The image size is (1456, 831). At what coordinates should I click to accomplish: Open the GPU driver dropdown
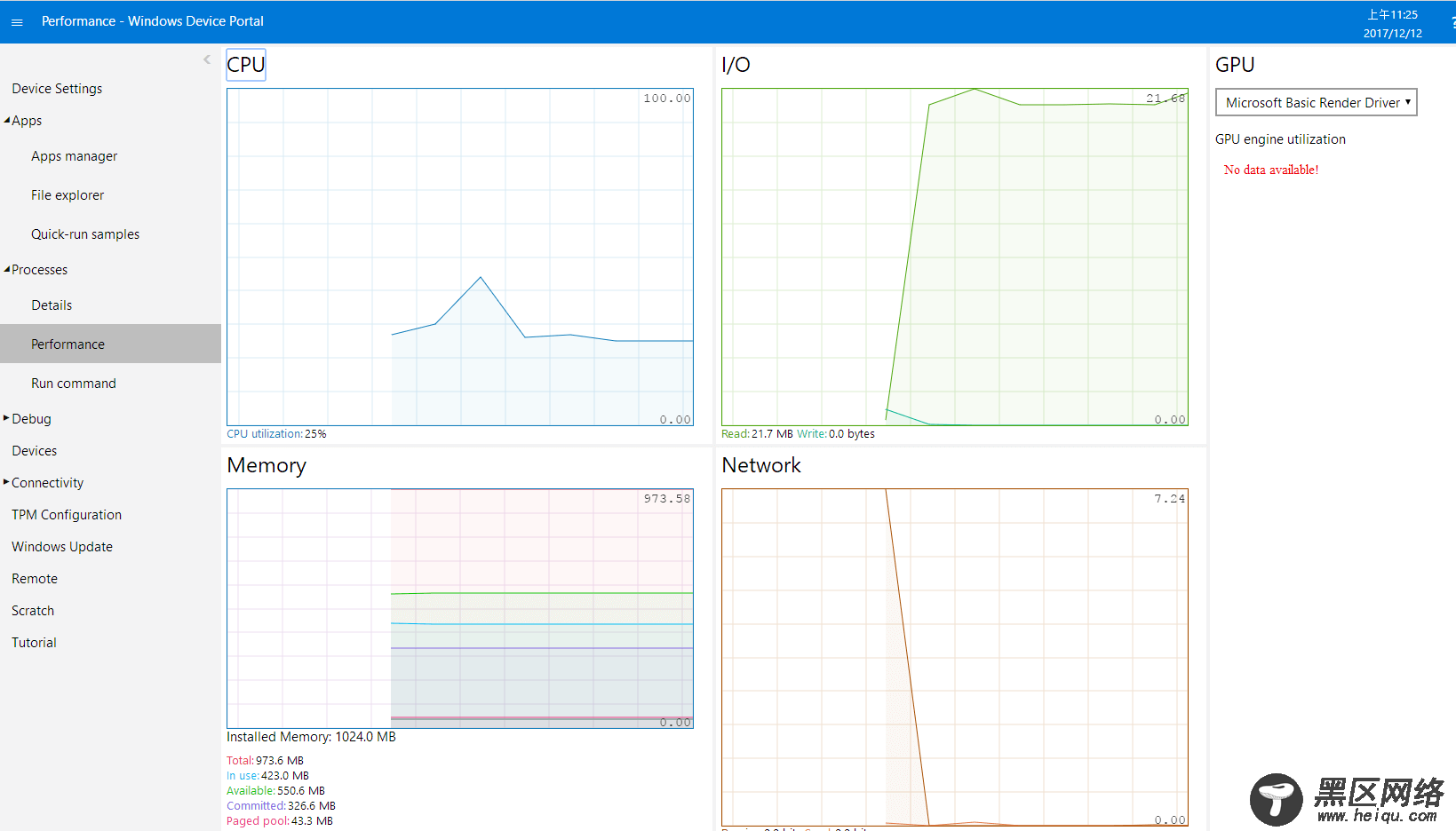pos(1316,102)
